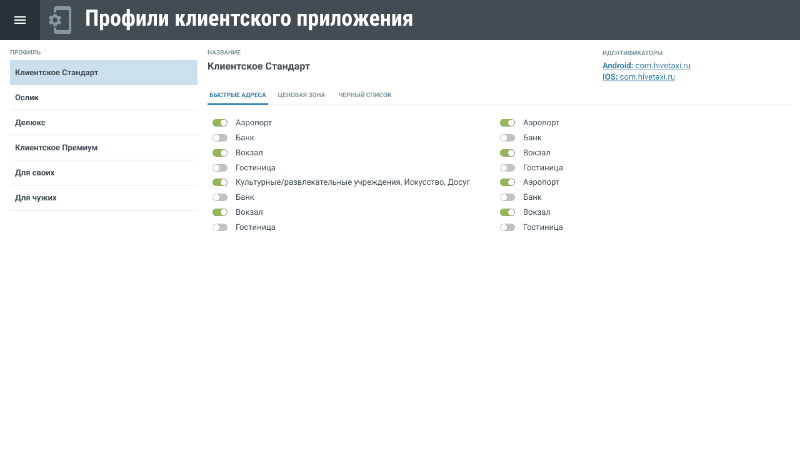Select the Клиентское Стандарт profile
This screenshot has width=800, height=476.
(103, 73)
